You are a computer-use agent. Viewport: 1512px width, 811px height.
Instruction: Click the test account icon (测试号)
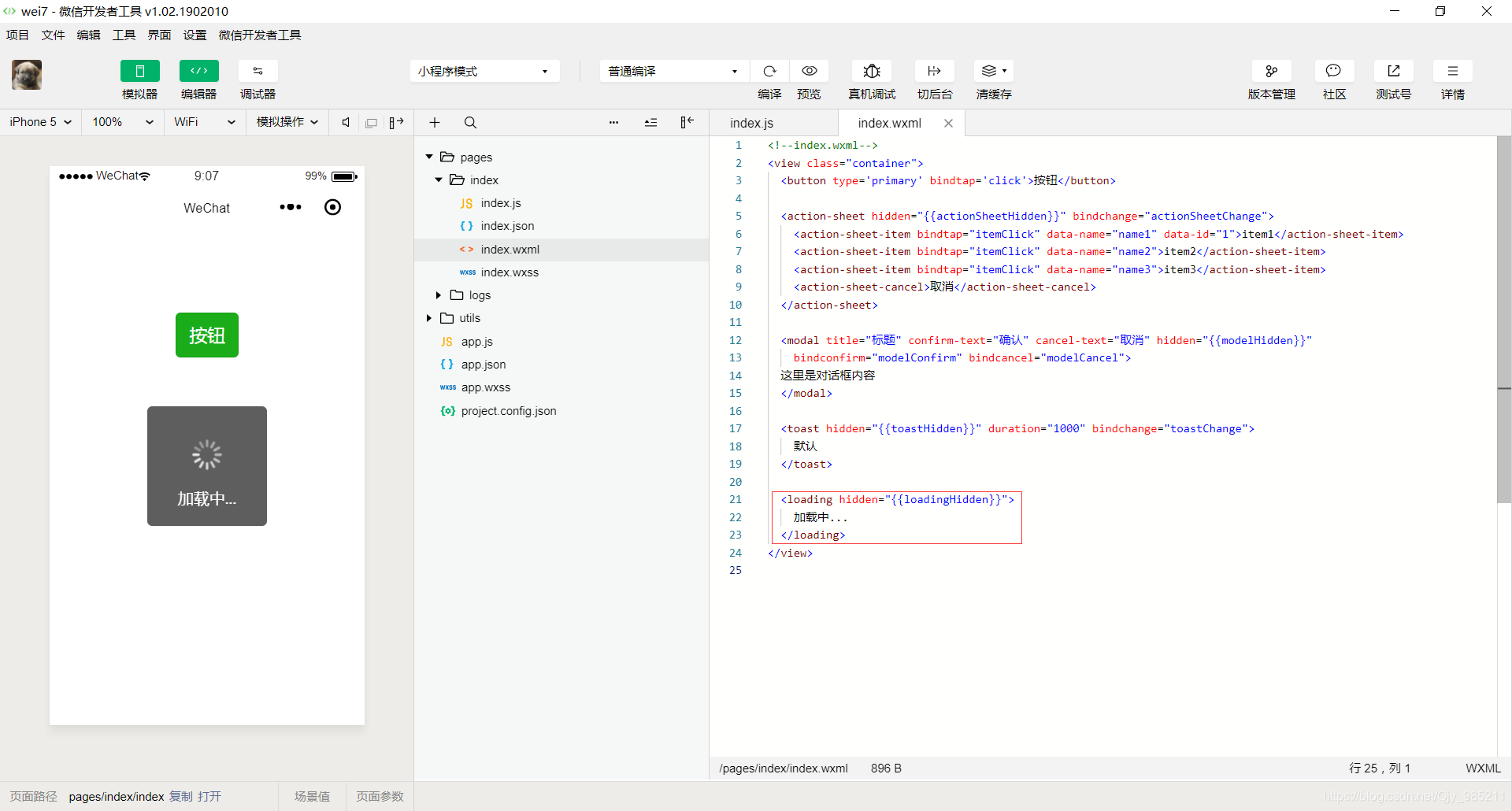1393,71
